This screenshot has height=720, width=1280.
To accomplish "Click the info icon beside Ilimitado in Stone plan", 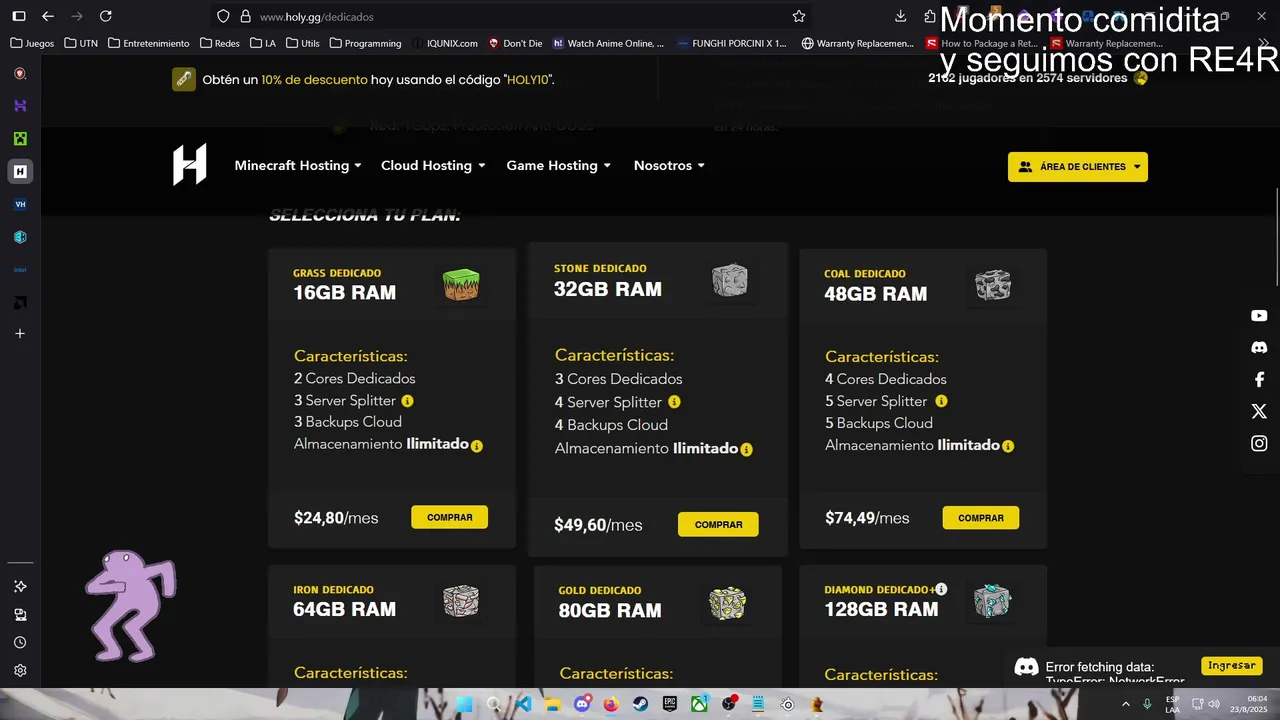I will (x=747, y=450).
